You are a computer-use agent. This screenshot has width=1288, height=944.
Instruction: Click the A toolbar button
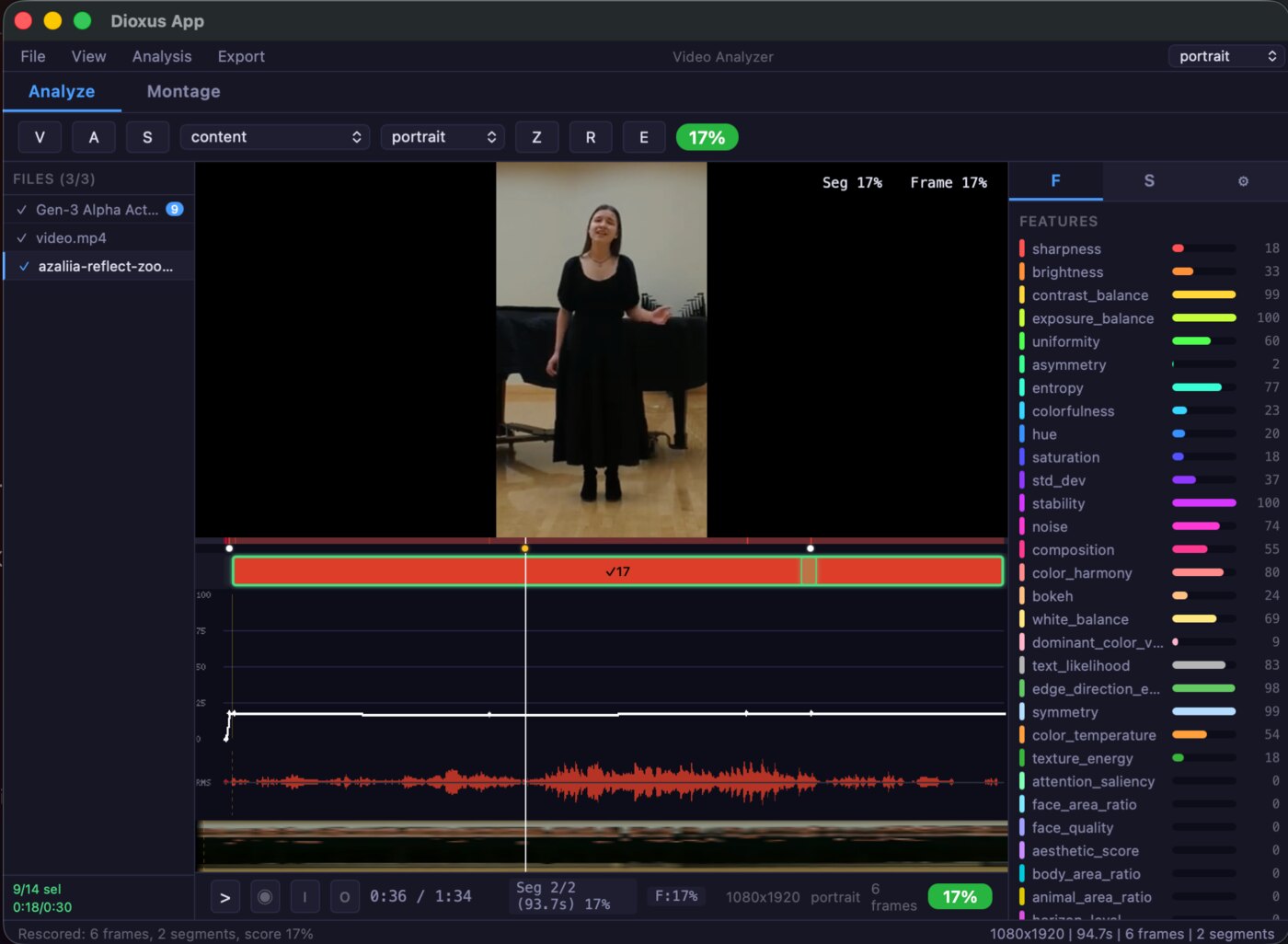(x=94, y=137)
